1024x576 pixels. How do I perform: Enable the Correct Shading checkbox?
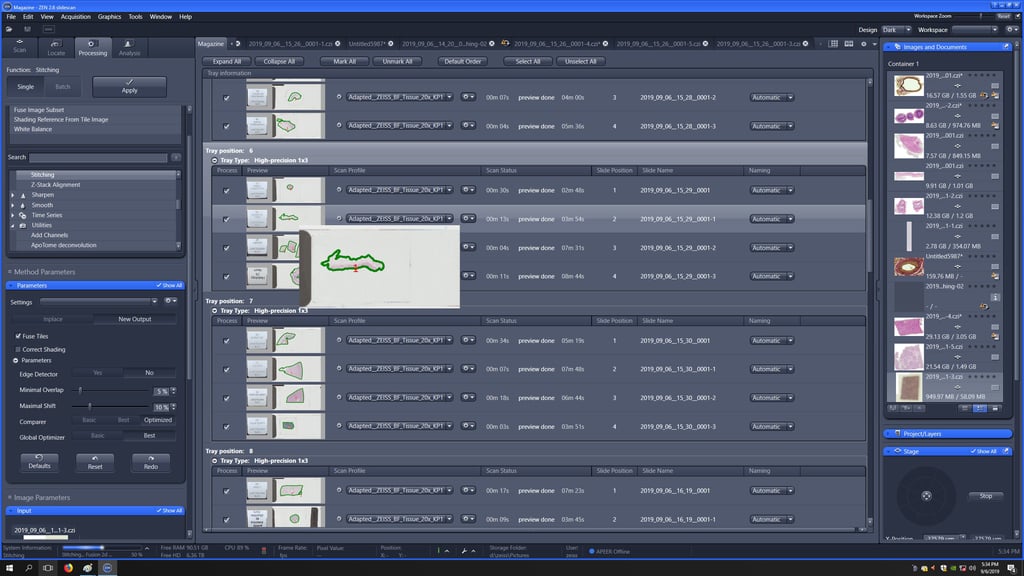pos(18,349)
